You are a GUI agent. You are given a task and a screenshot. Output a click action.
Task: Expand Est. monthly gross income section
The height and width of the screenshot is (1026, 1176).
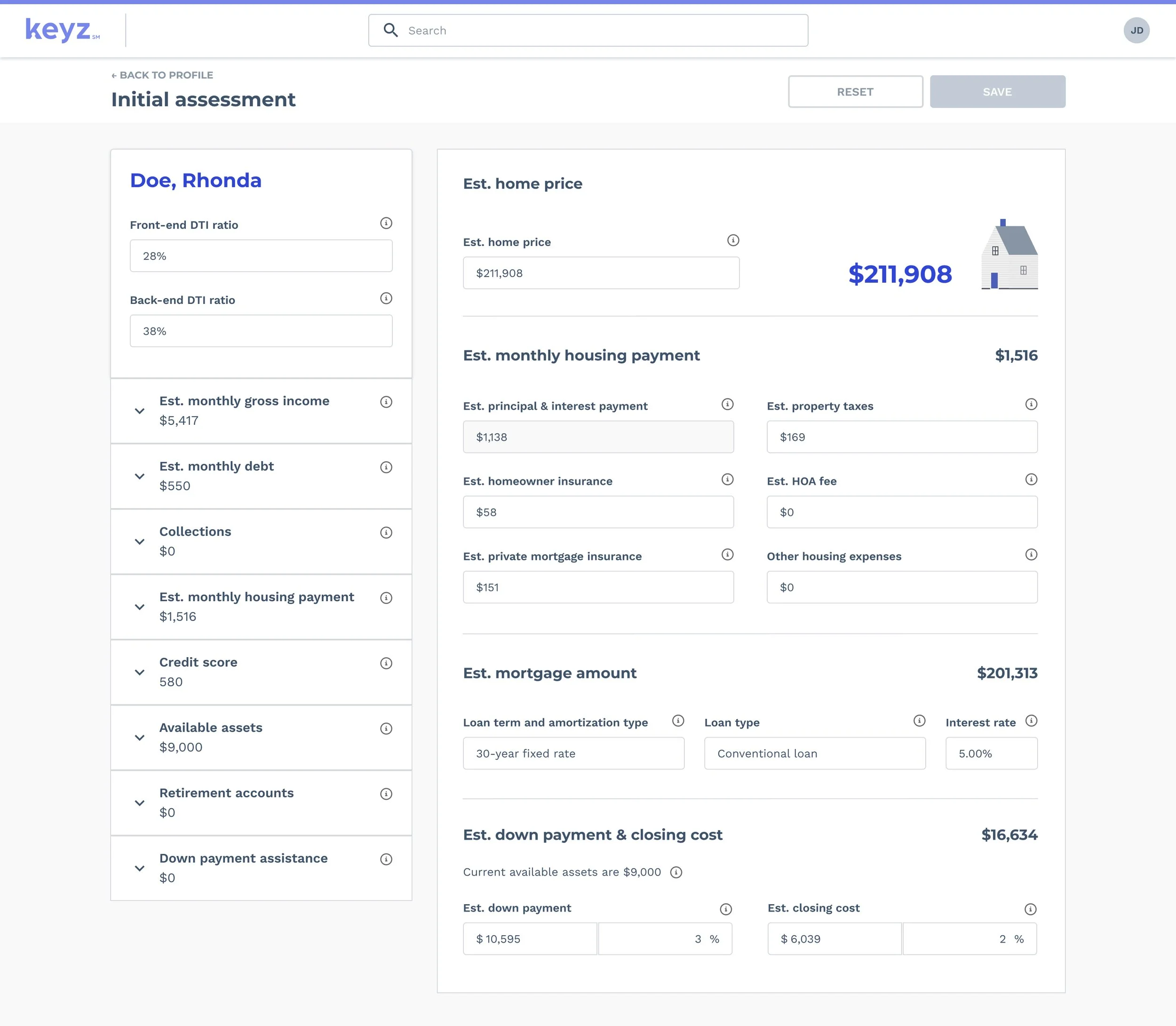pyautogui.click(x=139, y=411)
